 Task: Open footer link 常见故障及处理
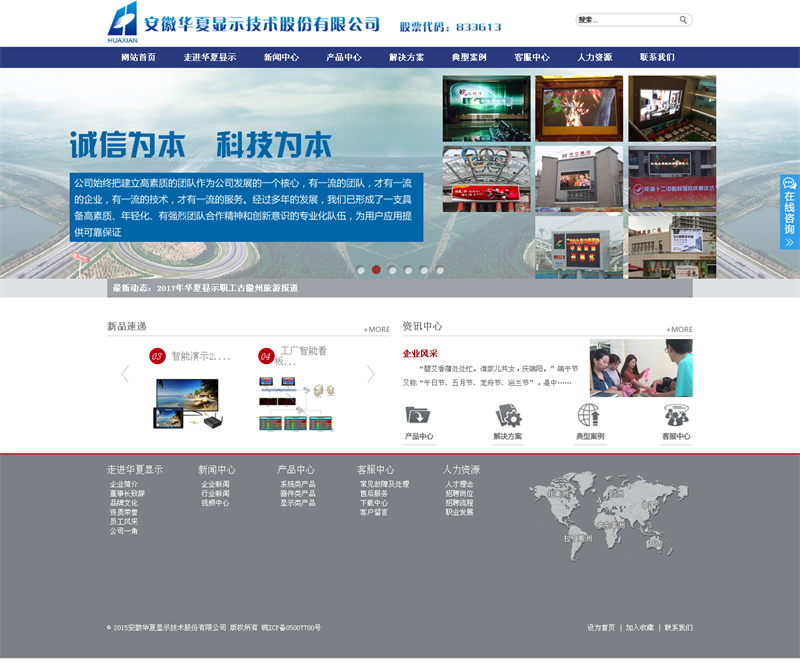(384, 484)
